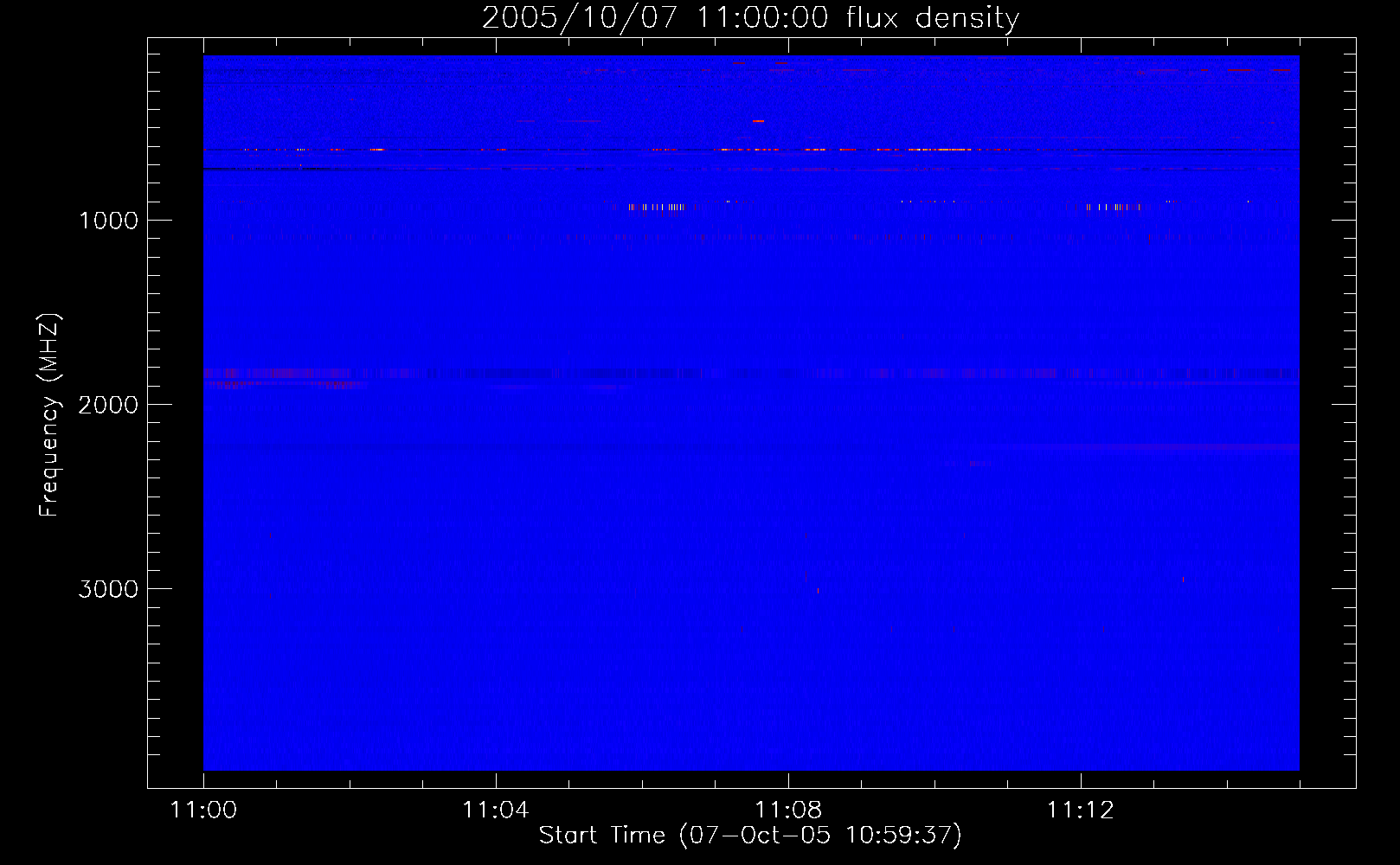Click the plot title '2005/10/07 11:00:00 flux density'

click(750, 17)
